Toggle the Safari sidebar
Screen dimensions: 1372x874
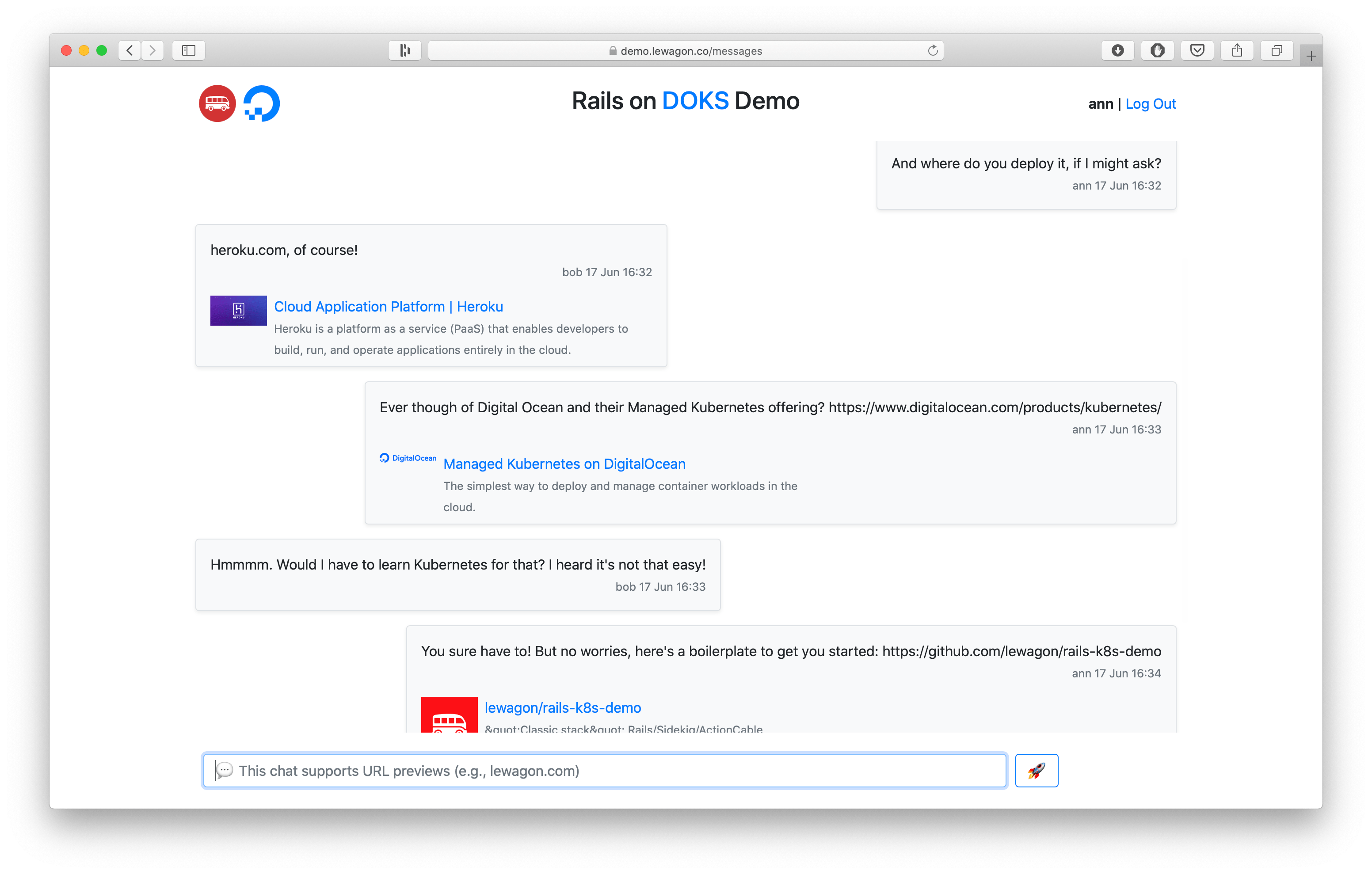click(x=189, y=50)
